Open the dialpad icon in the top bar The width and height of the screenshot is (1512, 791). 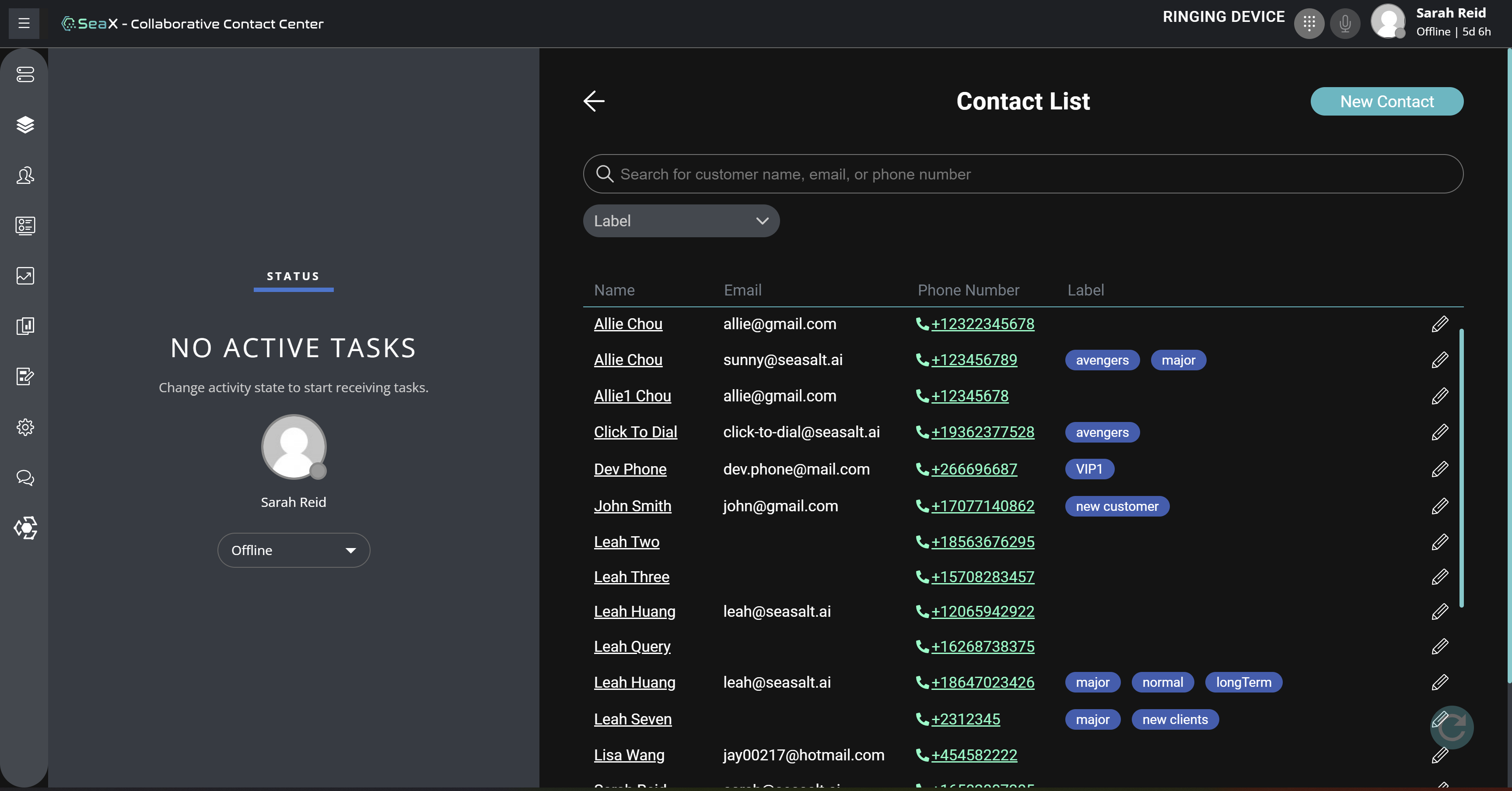[1309, 24]
